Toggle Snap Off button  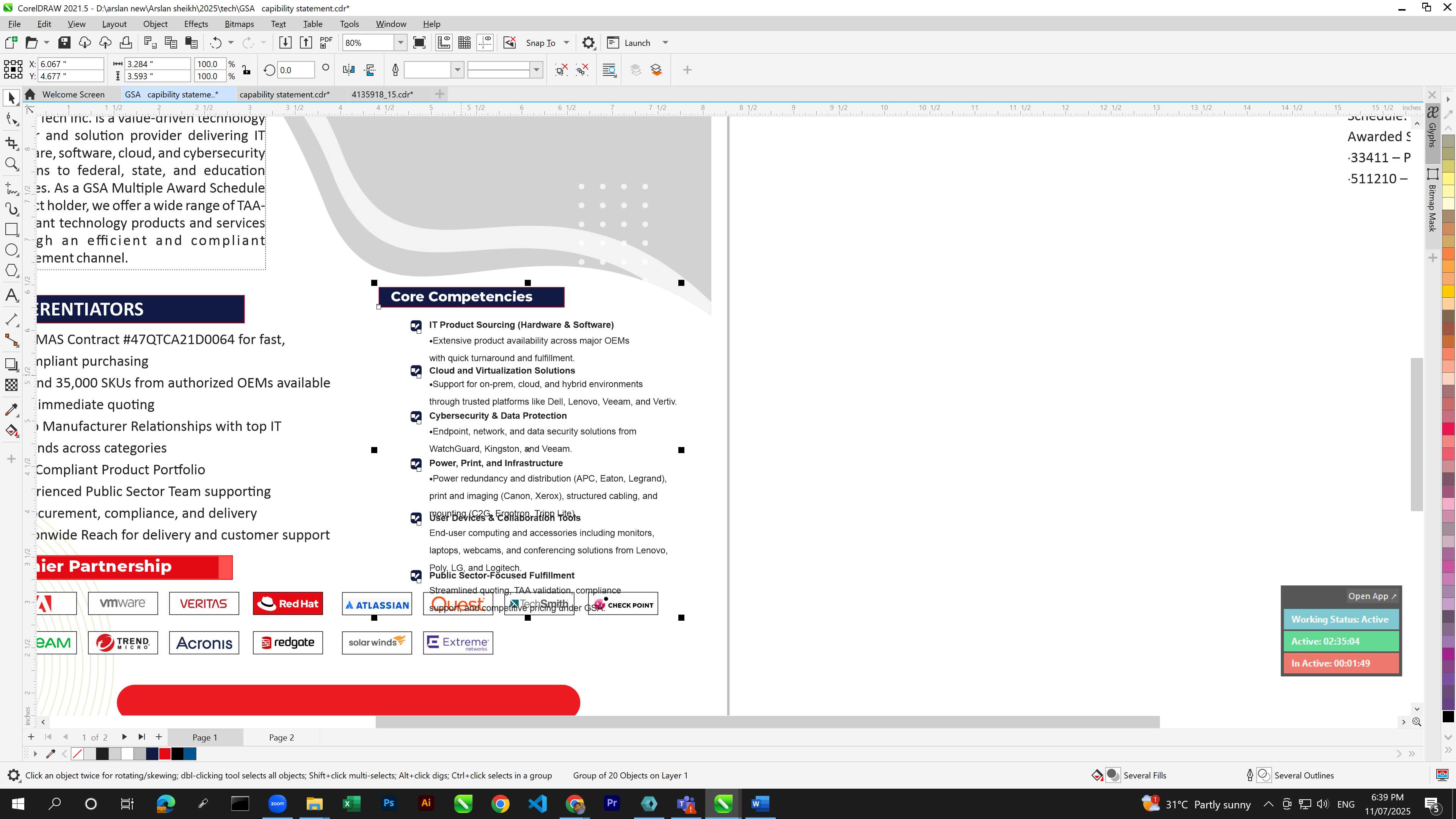coord(509,42)
